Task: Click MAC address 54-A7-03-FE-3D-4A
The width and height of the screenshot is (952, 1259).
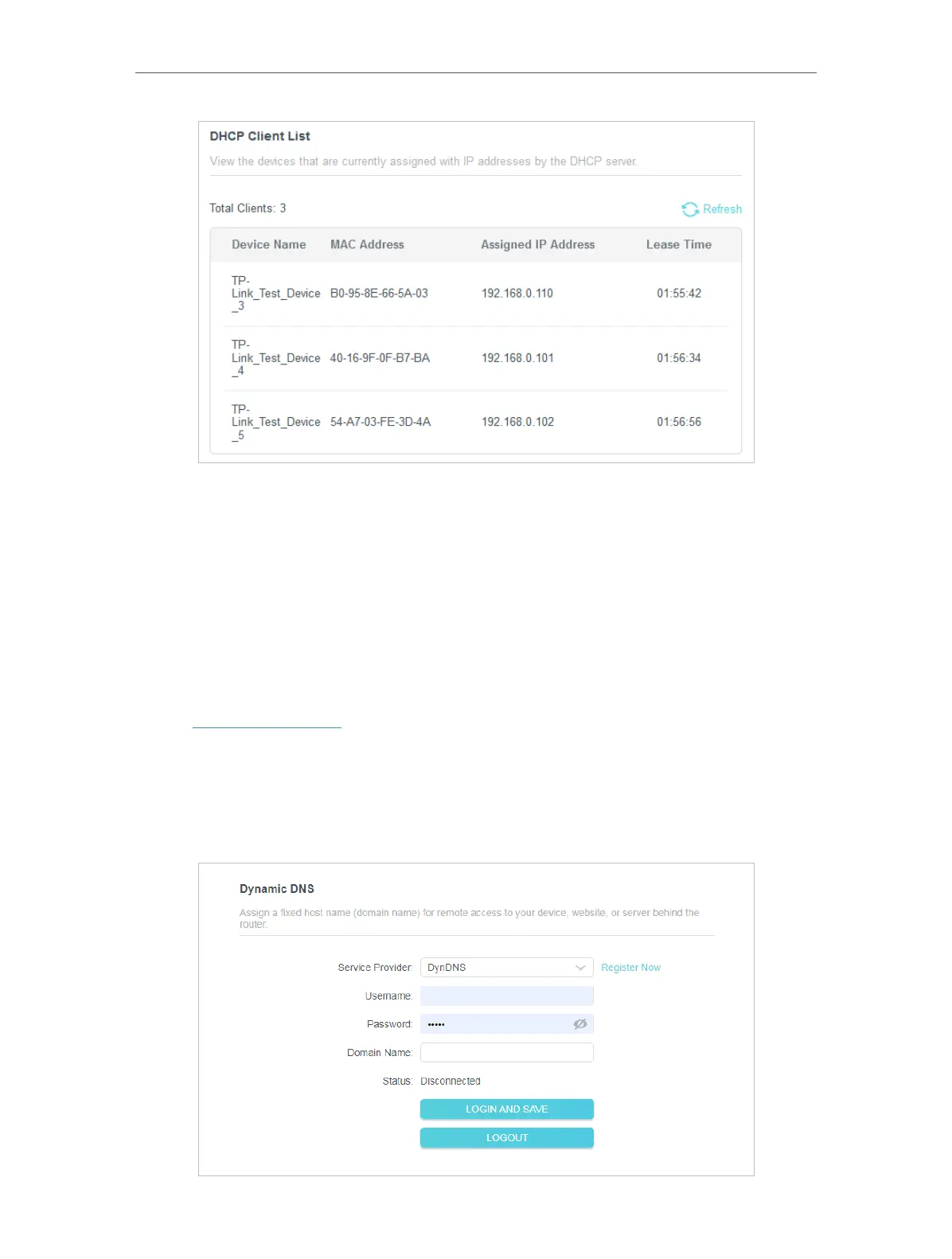Action: coord(380,422)
